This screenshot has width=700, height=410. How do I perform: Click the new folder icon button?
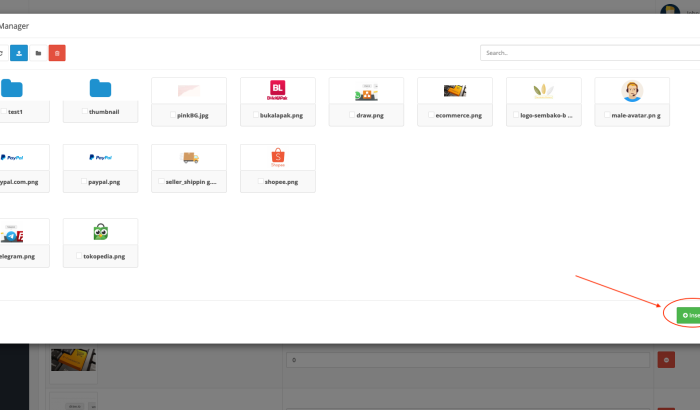point(38,53)
